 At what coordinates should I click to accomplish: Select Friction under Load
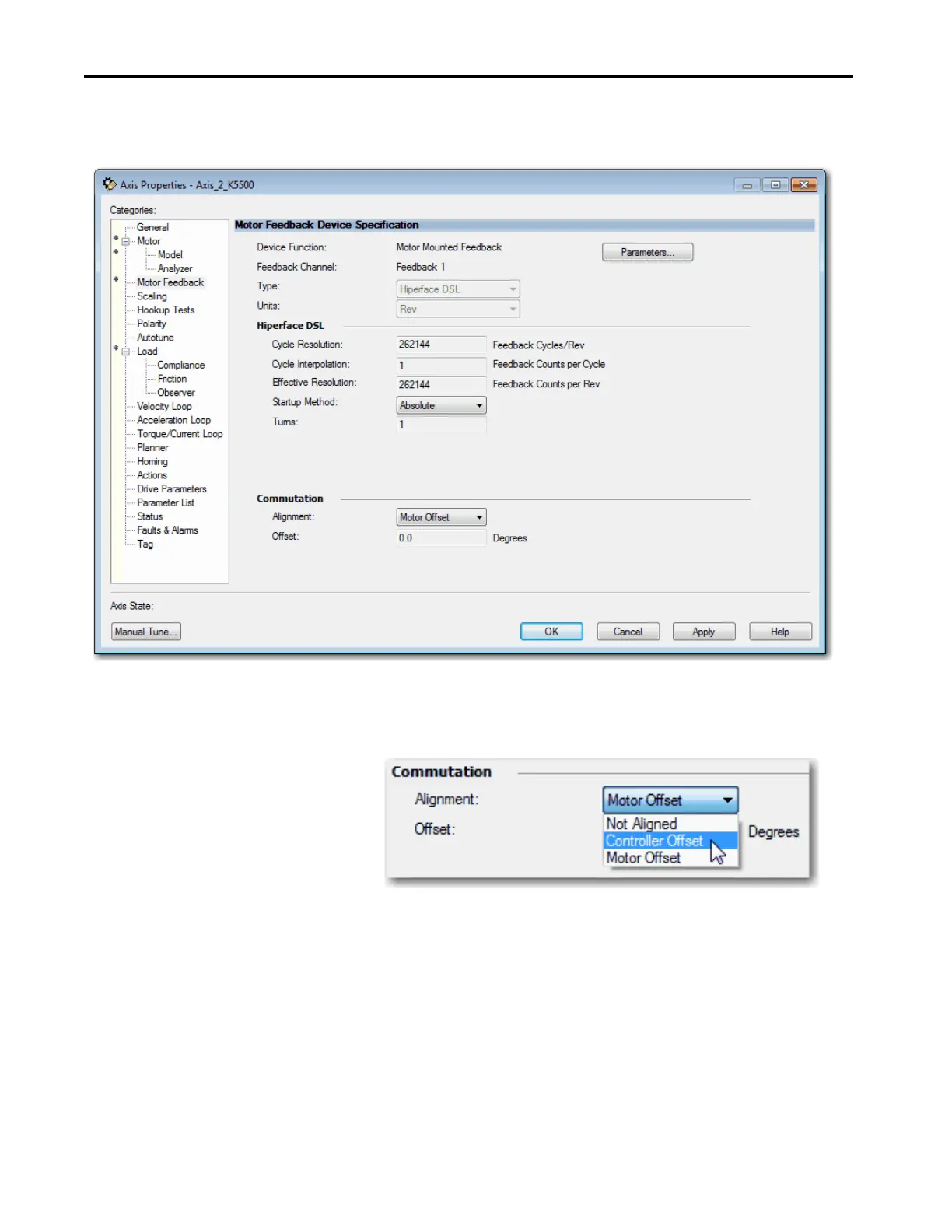click(x=172, y=380)
